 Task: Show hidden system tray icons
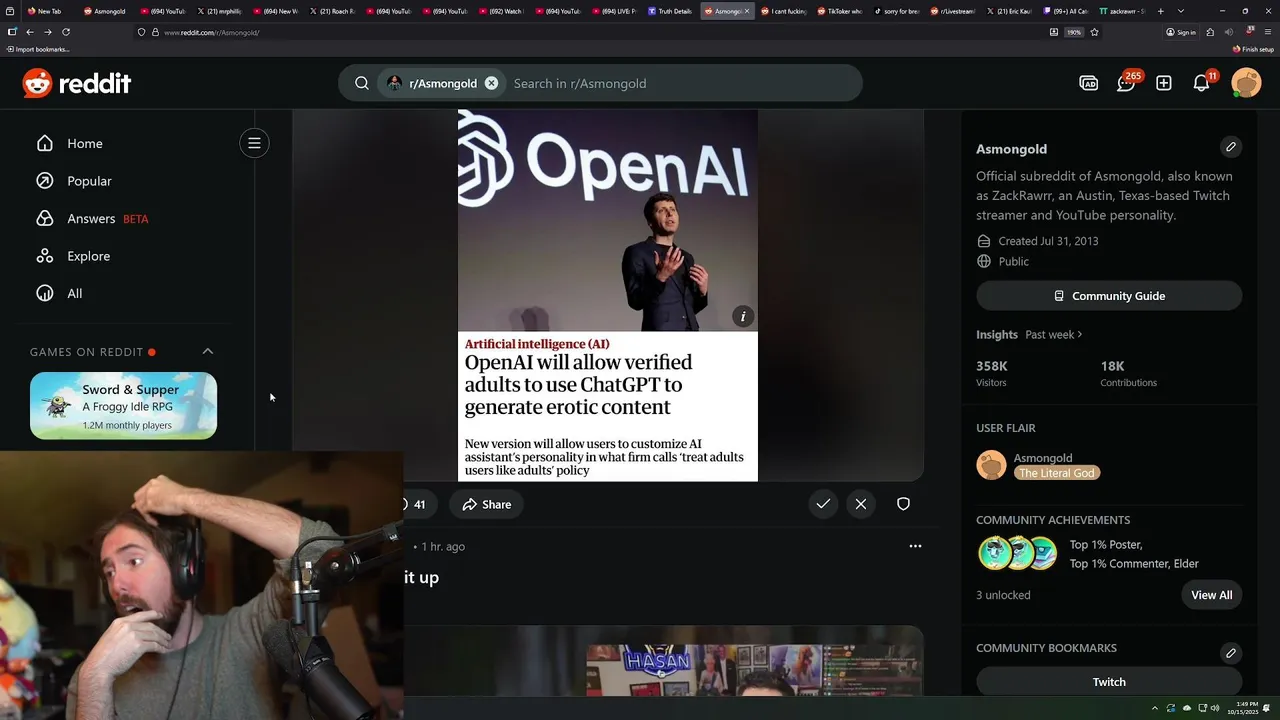coord(1154,708)
